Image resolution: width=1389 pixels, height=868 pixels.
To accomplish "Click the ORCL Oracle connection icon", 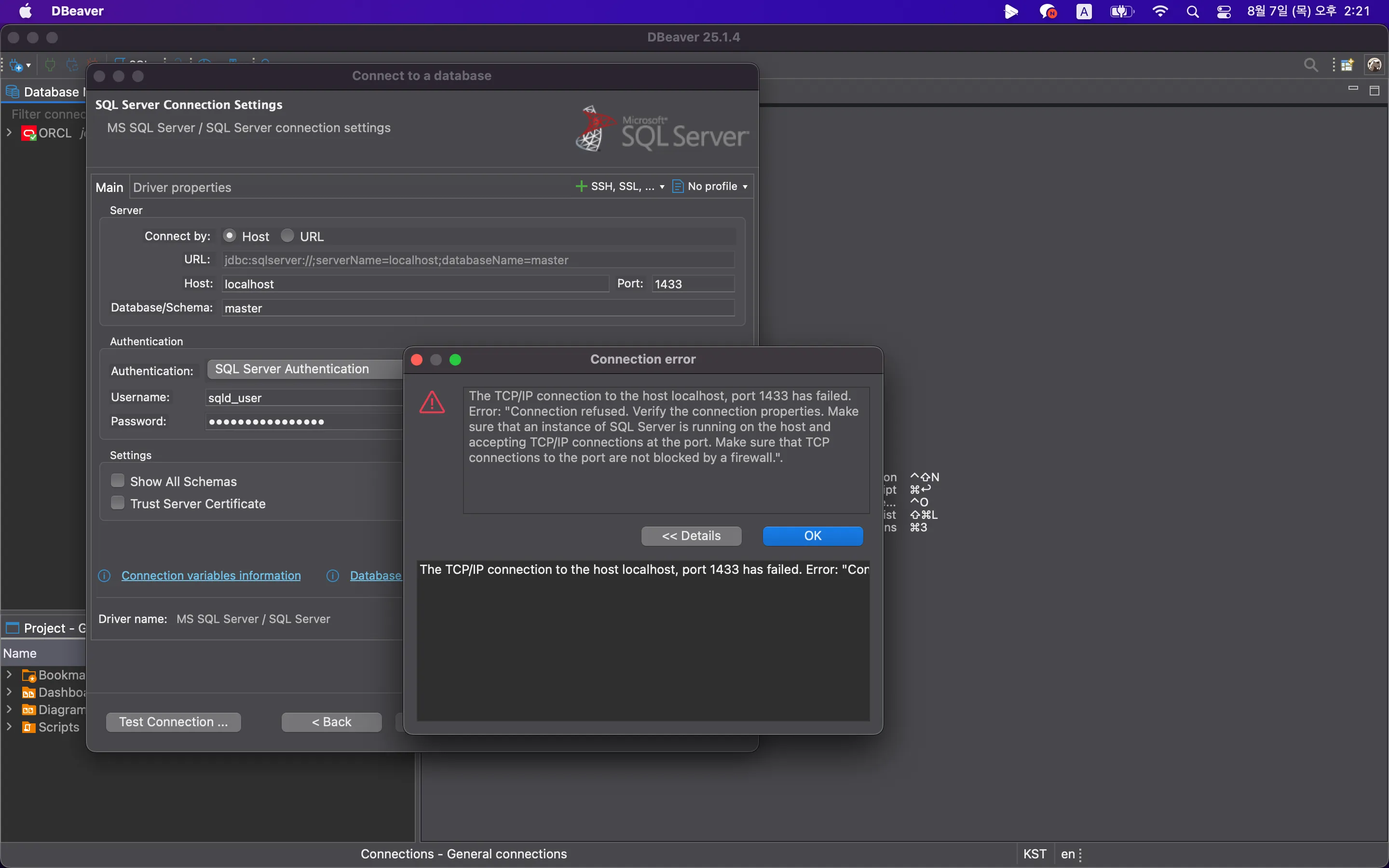I will 29,133.
